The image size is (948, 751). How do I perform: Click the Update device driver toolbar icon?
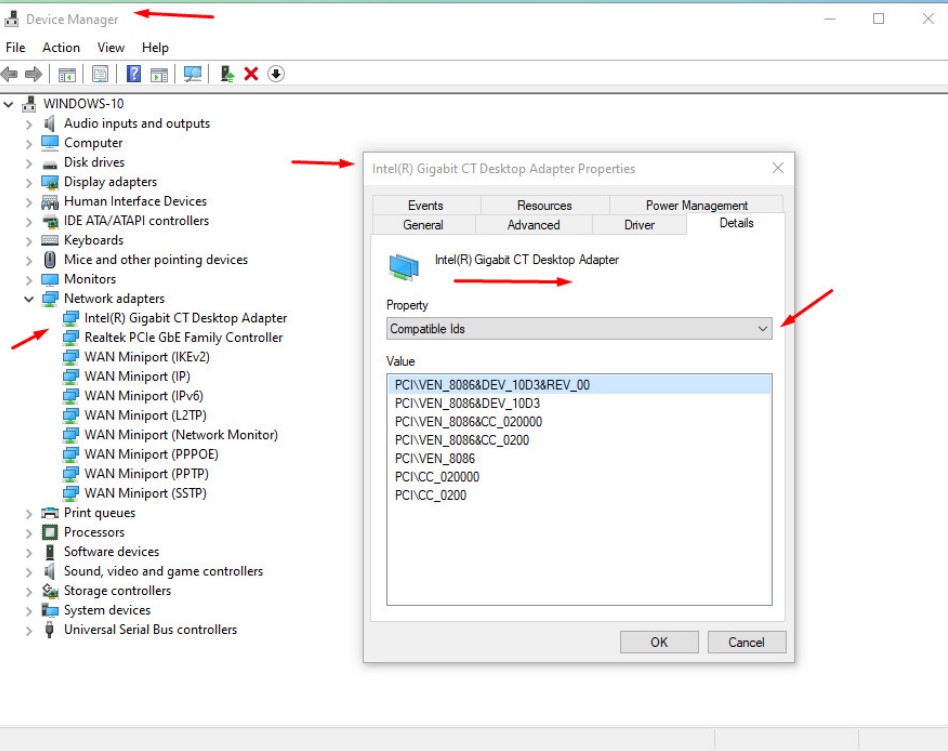coord(227,74)
